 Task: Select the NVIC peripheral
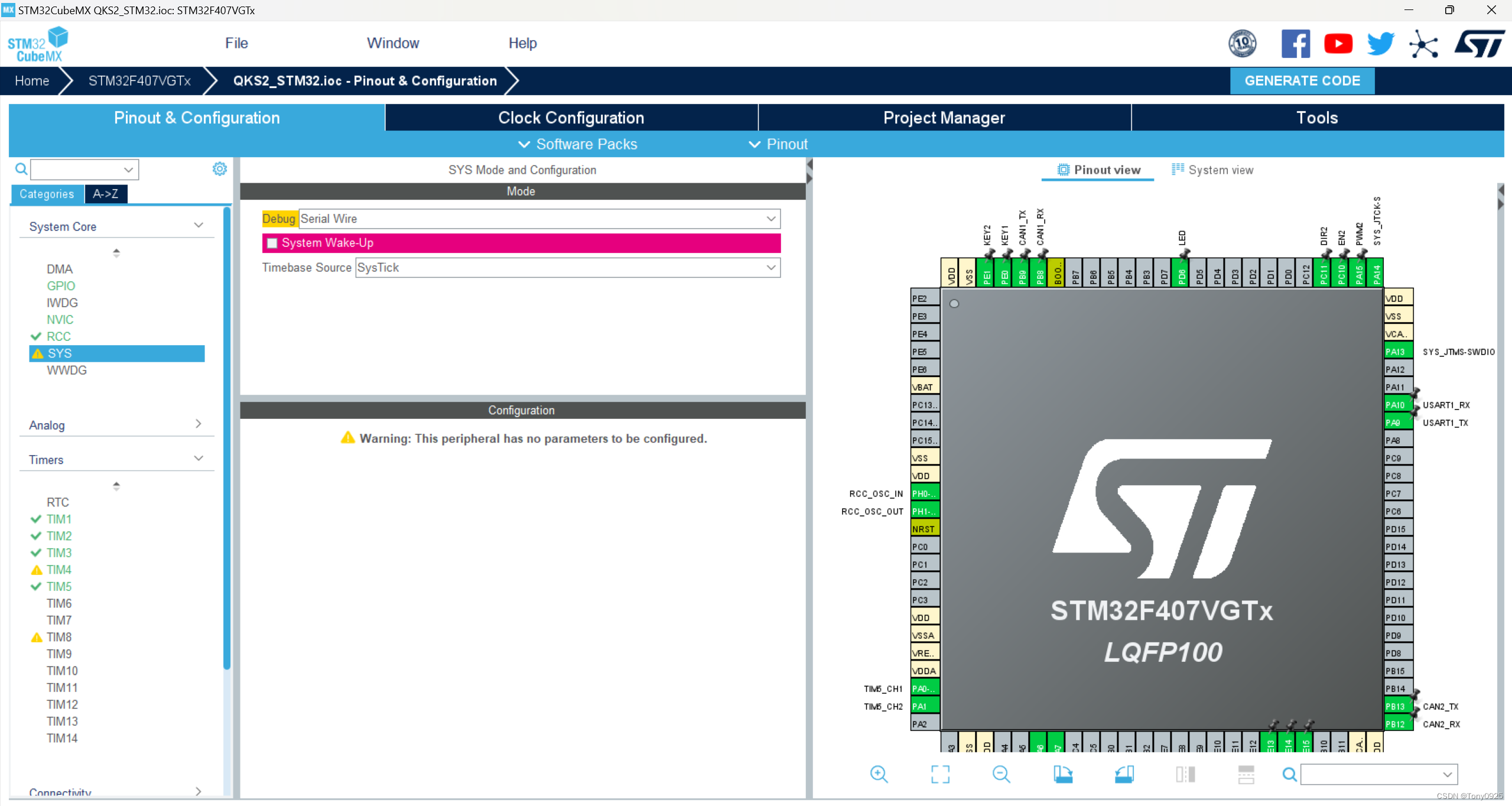(x=60, y=320)
